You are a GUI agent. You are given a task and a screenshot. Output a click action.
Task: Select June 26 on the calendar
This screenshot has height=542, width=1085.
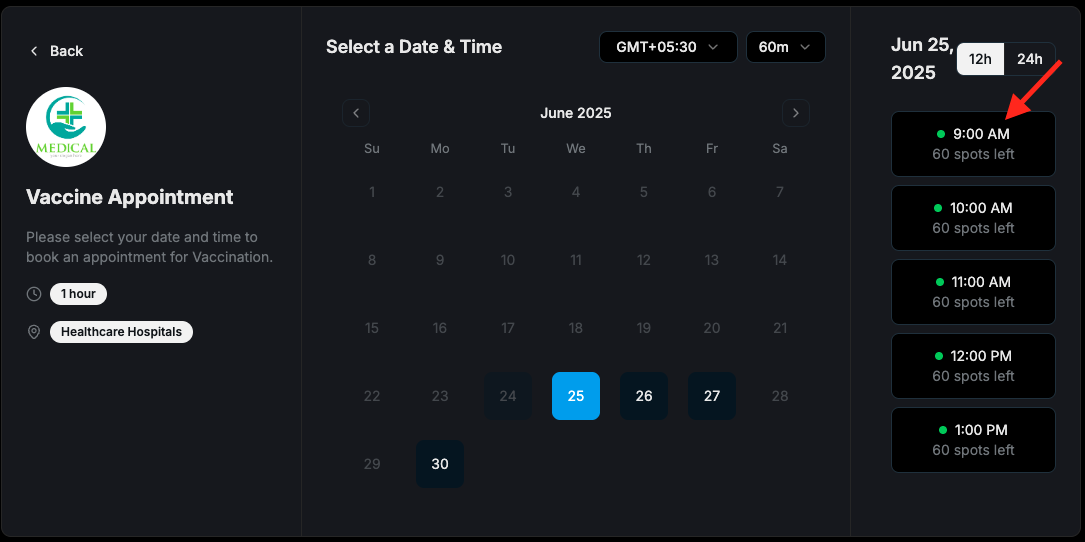pyautogui.click(x=644, y=396)
